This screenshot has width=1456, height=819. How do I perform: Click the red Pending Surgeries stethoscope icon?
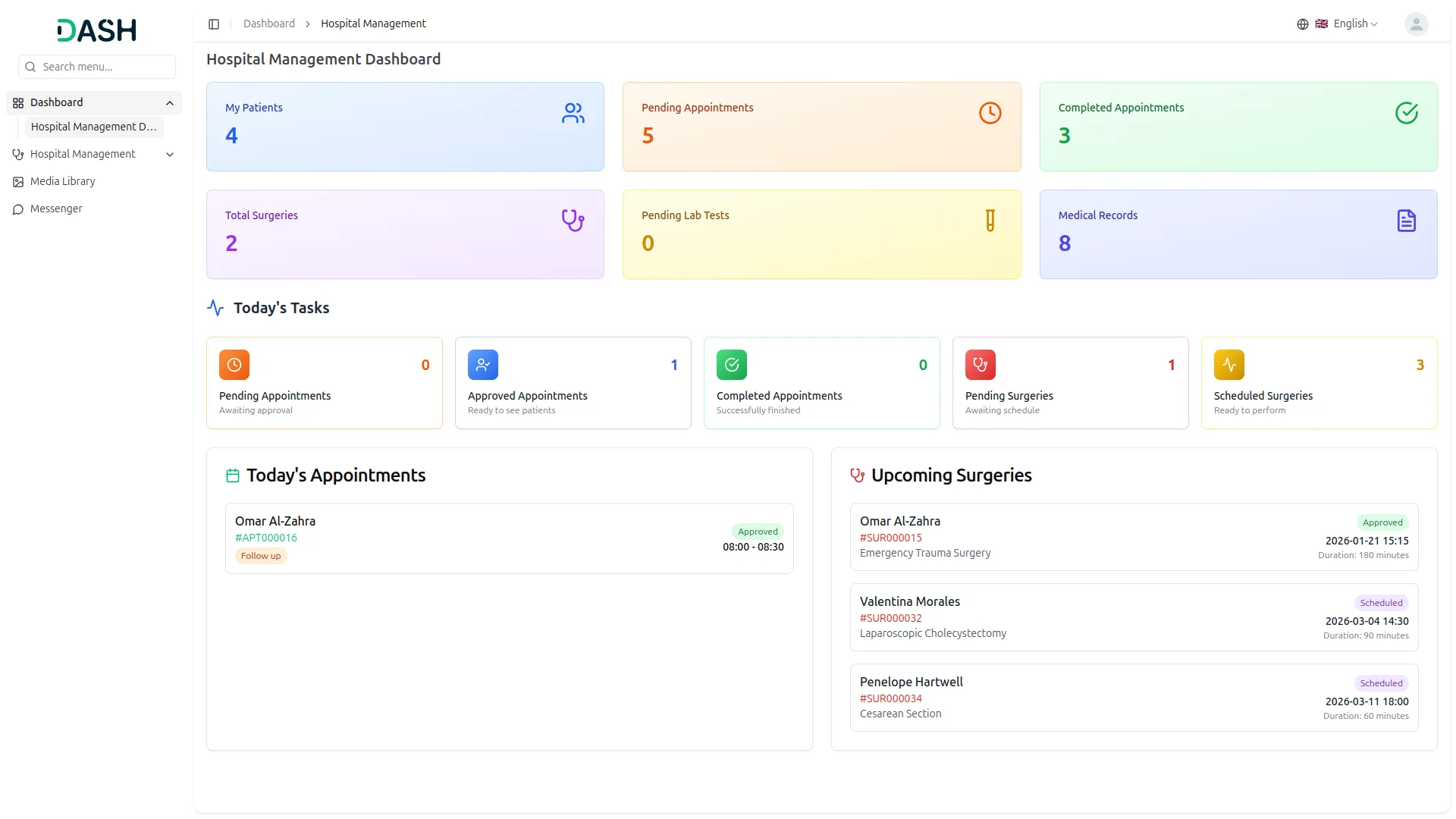click(980, 365)
